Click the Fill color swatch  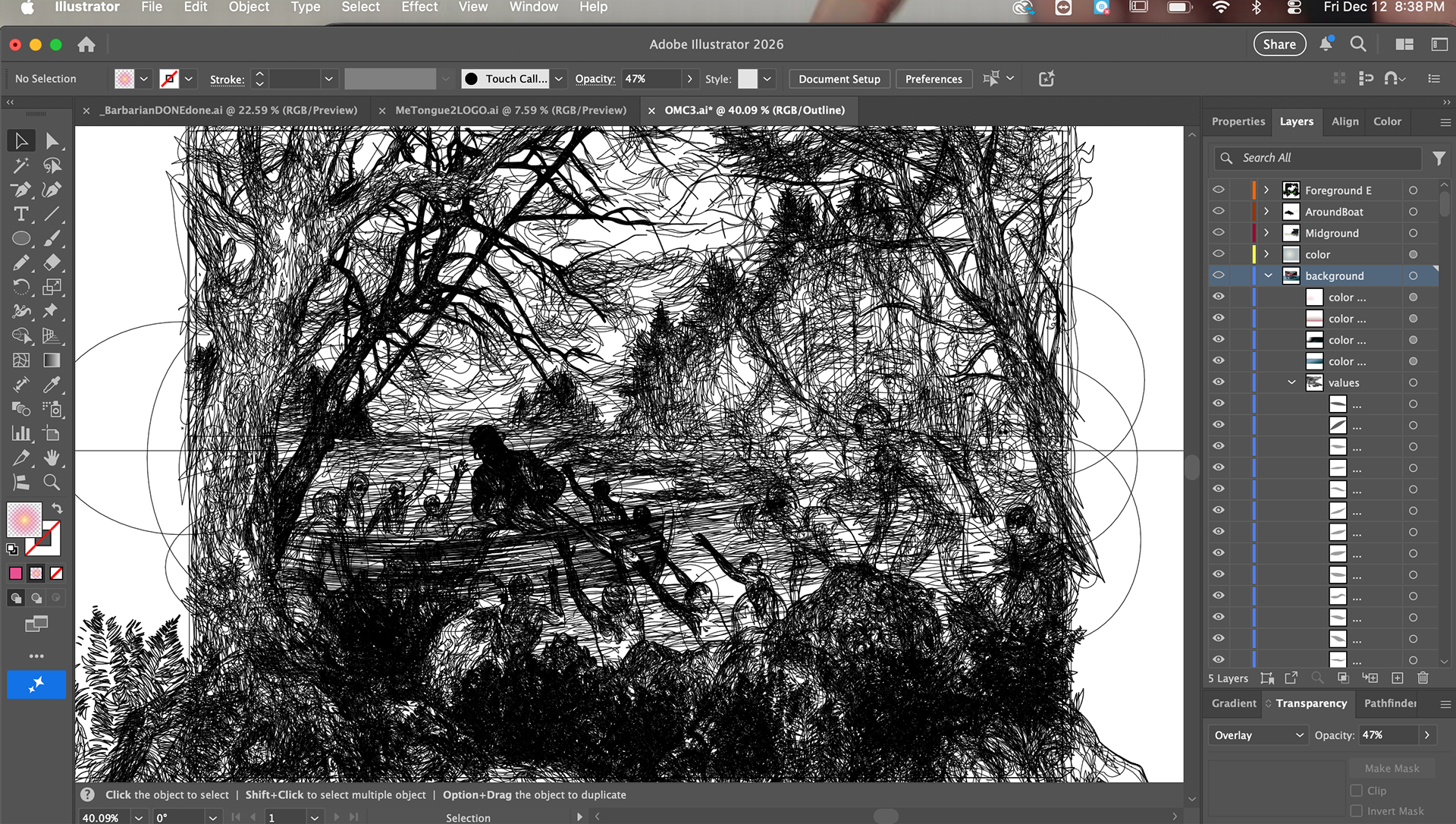click(24, 520)
